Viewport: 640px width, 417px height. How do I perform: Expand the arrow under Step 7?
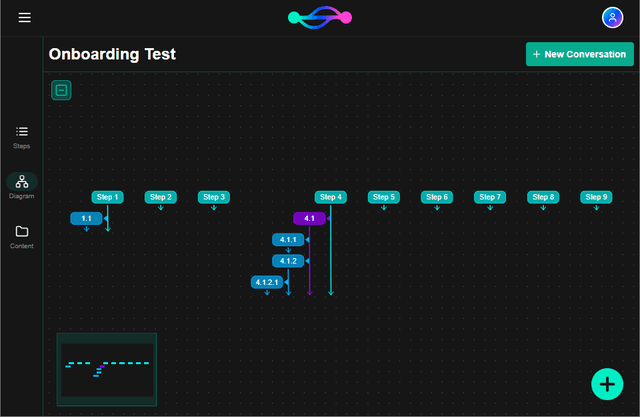click(490, 208)
